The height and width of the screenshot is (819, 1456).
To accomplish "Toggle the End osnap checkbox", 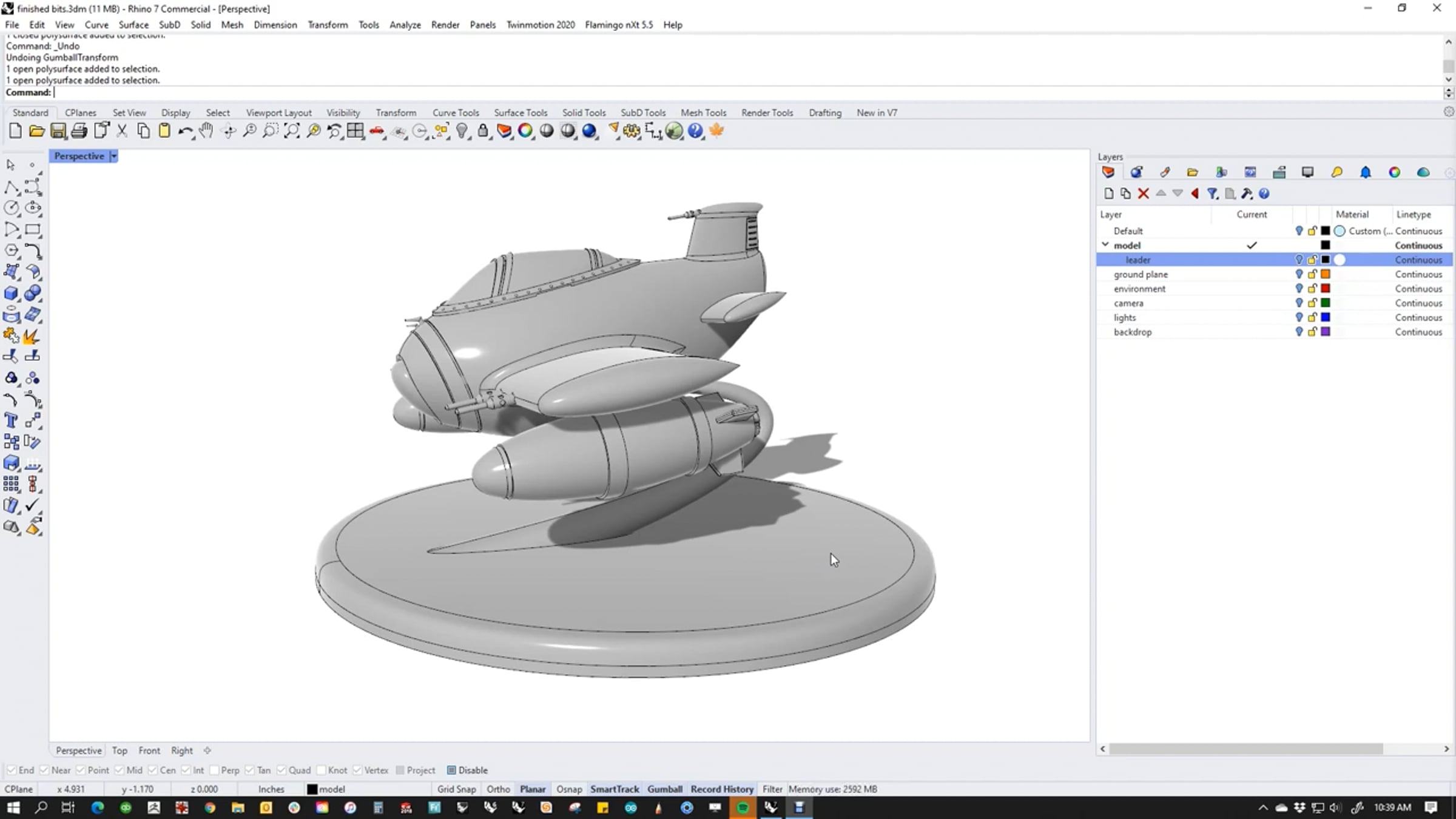I will pos(12,770).
